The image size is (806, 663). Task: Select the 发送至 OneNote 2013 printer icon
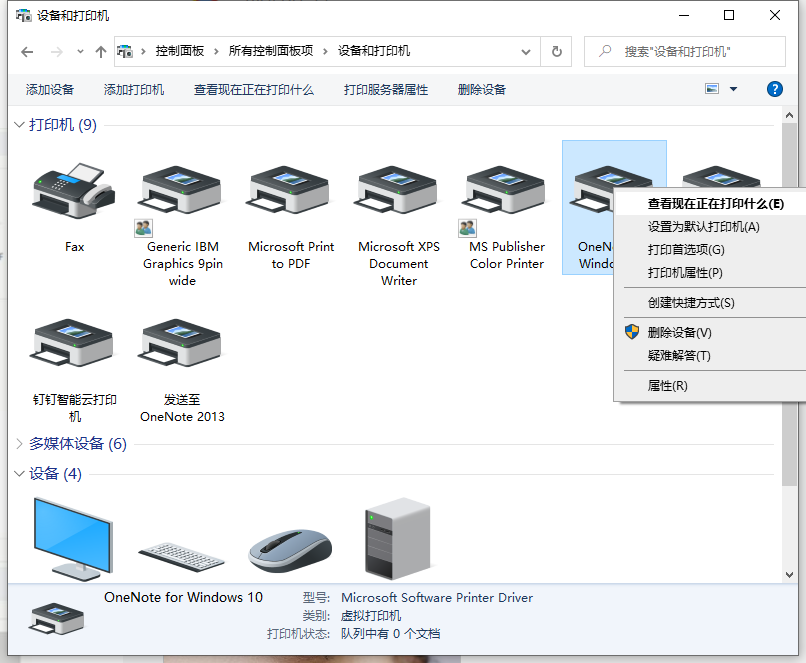[182, 343]
